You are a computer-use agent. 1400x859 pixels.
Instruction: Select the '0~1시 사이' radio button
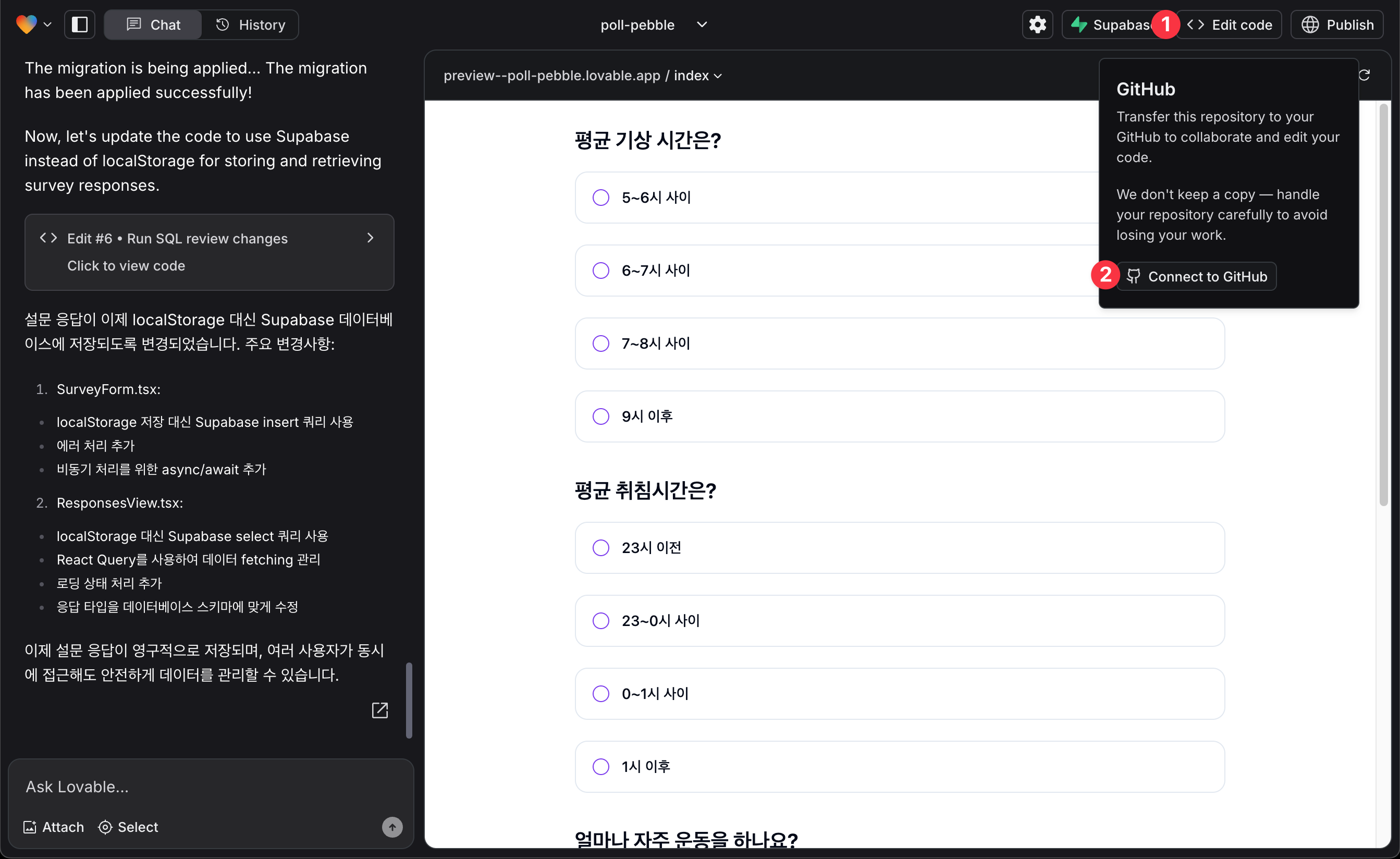[602, 693]
